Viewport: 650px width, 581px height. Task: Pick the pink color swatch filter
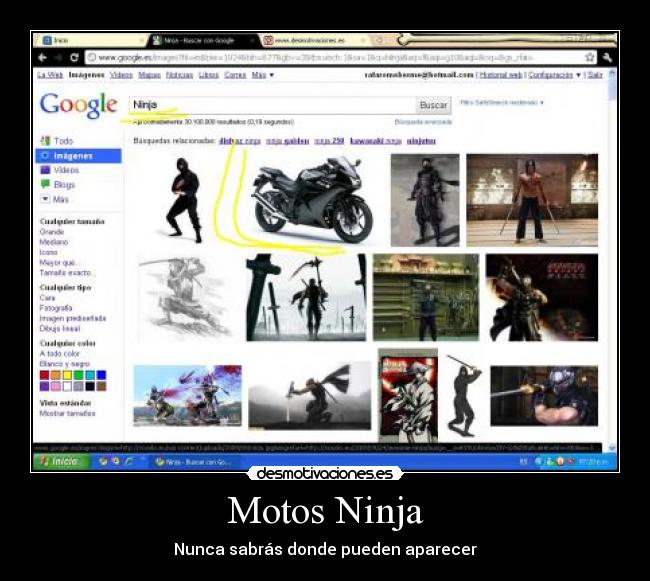click(x=56, y=386)
